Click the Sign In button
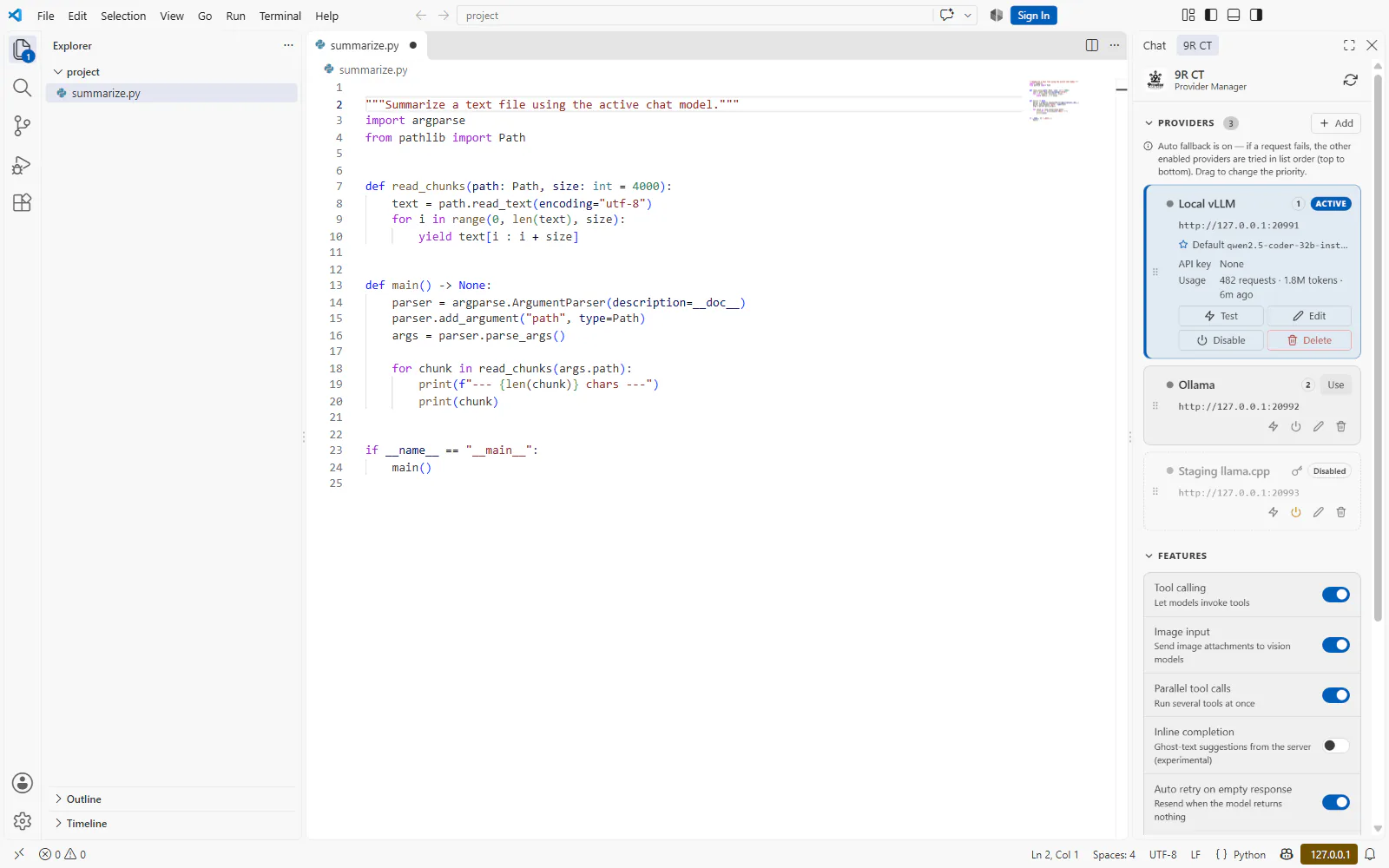1389x868 pixels. (x=1033, y=15)
